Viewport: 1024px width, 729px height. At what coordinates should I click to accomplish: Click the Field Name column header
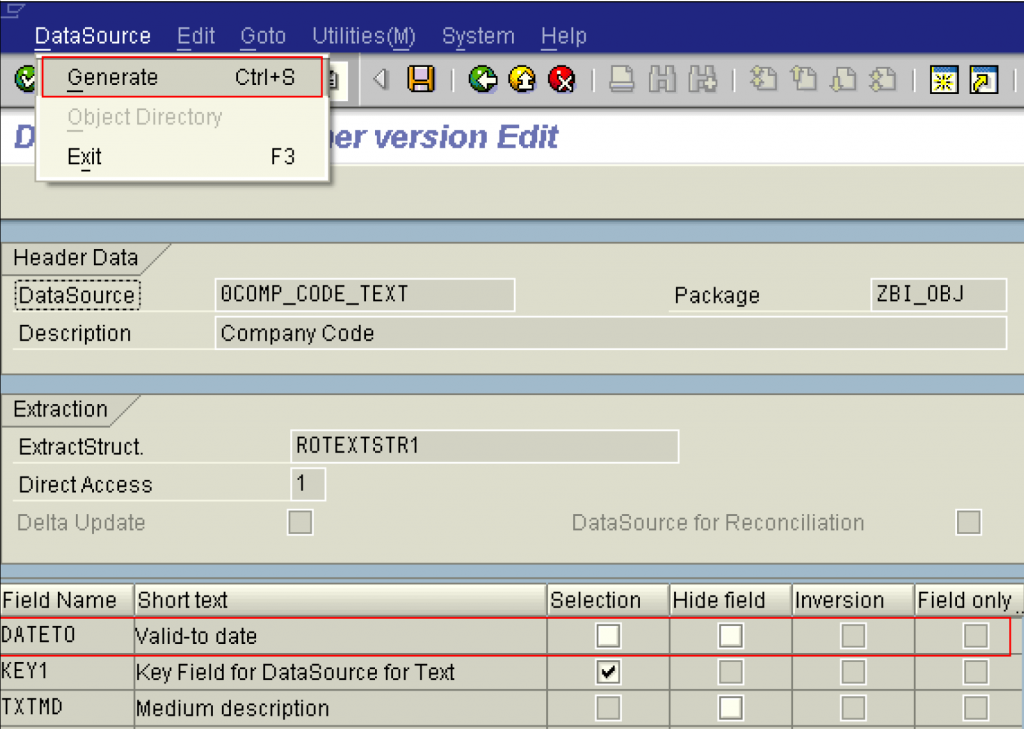(x=67, y=600)
